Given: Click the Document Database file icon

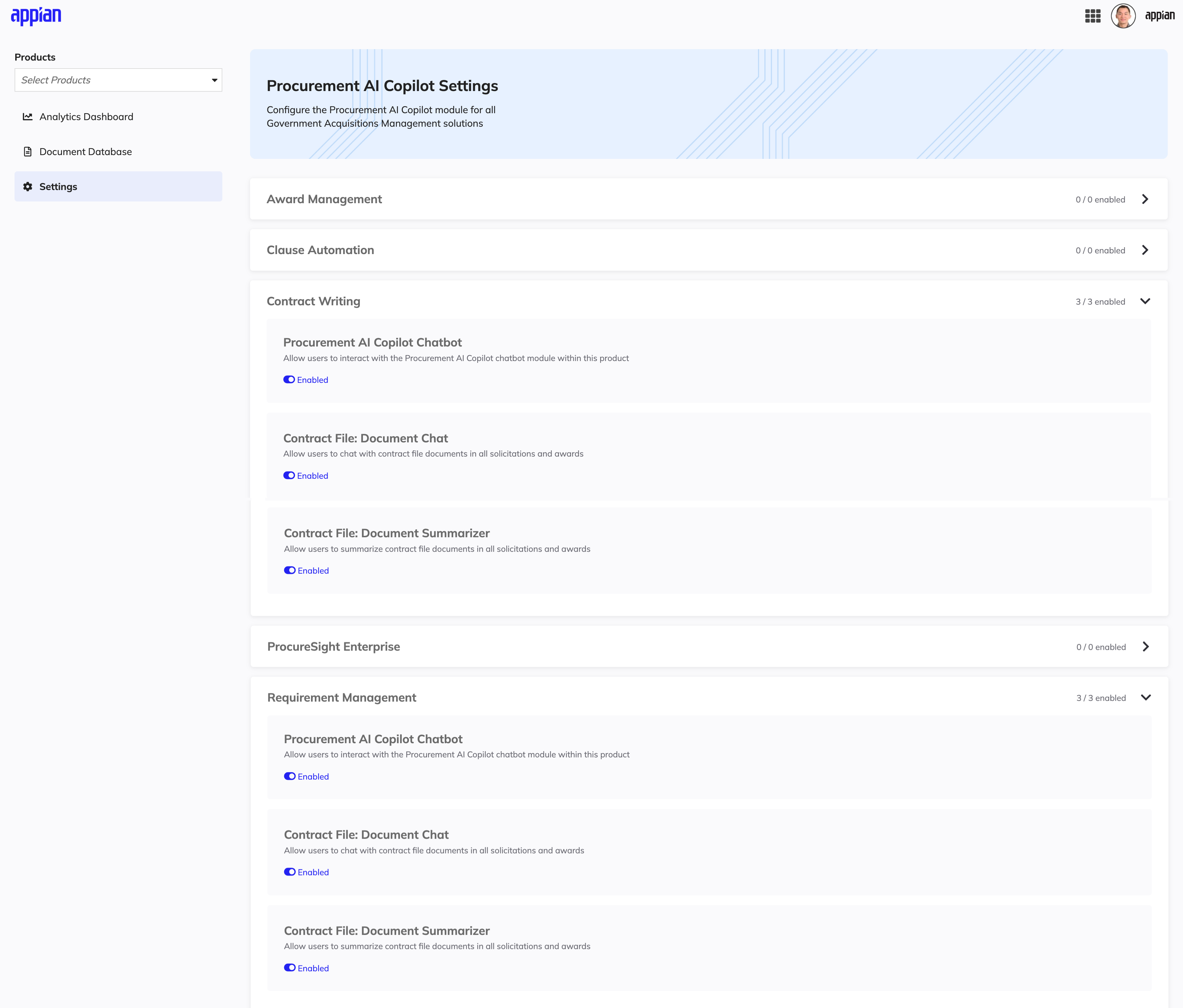Looking at the screenshot, I should tap(27, 152).
